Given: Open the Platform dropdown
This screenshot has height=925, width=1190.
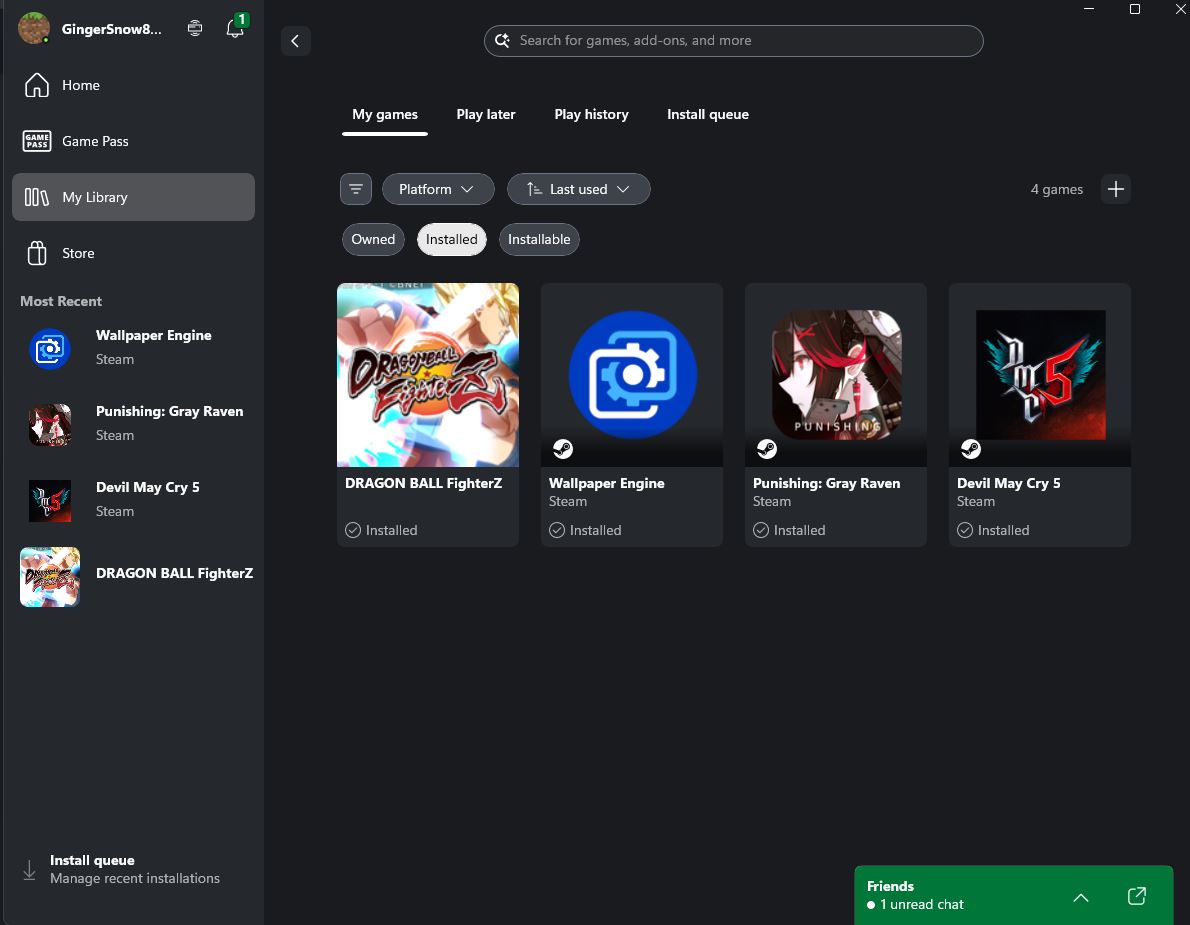Looking at the screenshot, I should point(438,189).
